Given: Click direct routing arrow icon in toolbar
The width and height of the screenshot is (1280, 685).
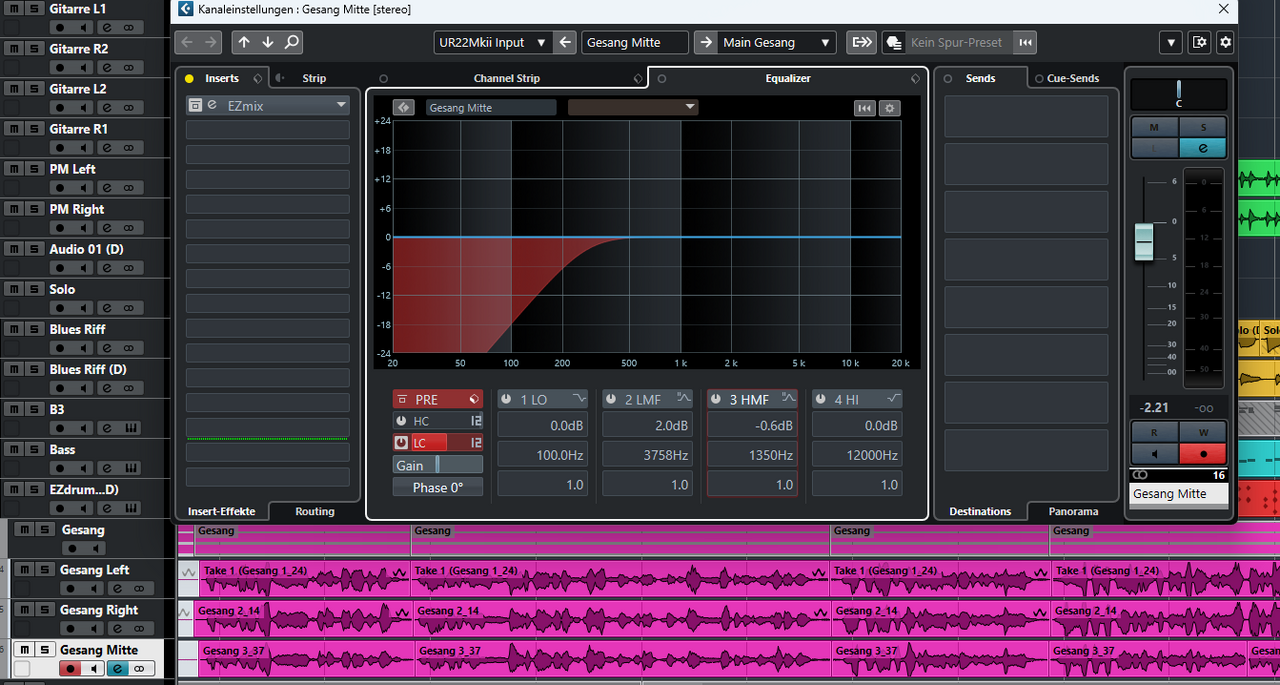Looking at the screenshot, I should coord(860,42).
